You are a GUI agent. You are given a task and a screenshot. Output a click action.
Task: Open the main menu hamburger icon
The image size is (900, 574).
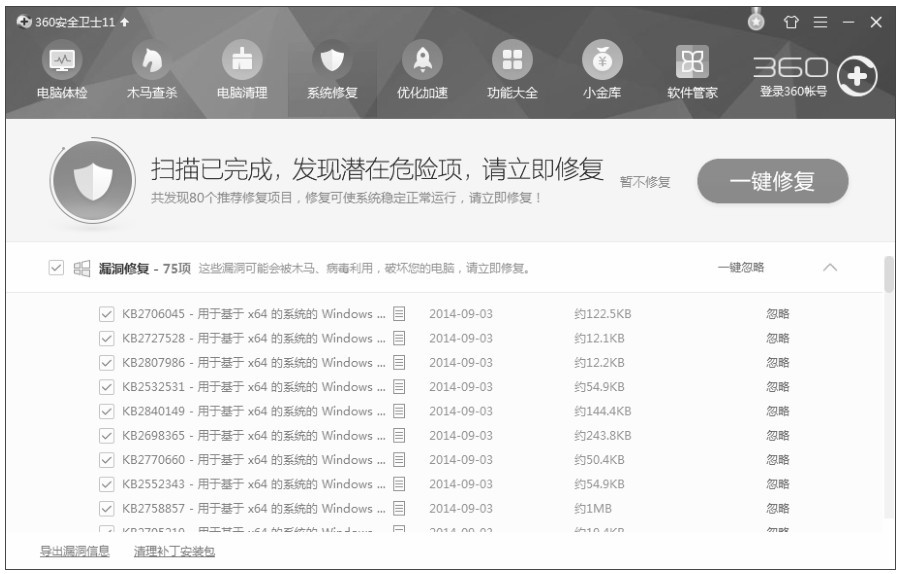point(821,22)
